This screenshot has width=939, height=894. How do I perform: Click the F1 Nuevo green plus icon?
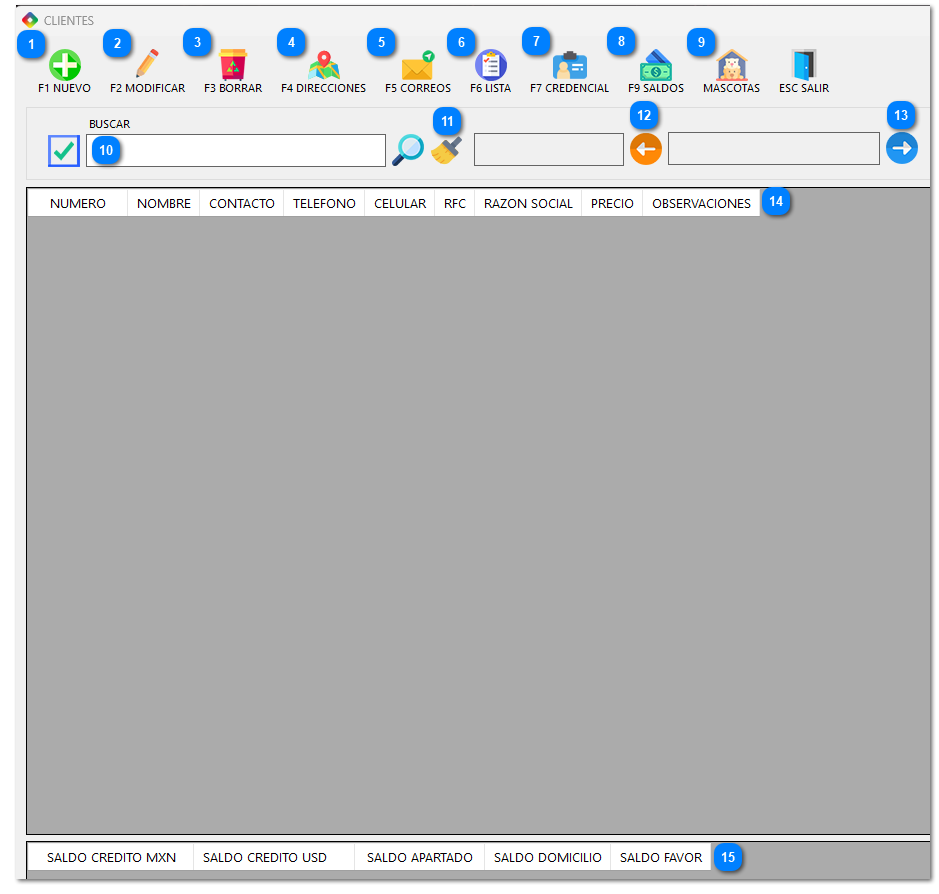65,66
